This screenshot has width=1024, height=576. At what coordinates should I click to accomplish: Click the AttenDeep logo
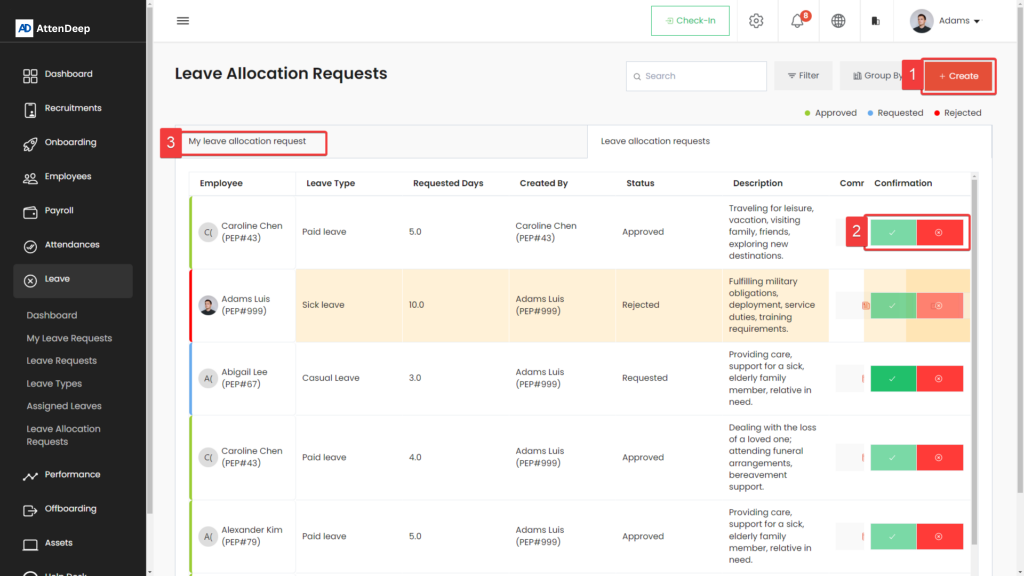[x=54, y=28]
